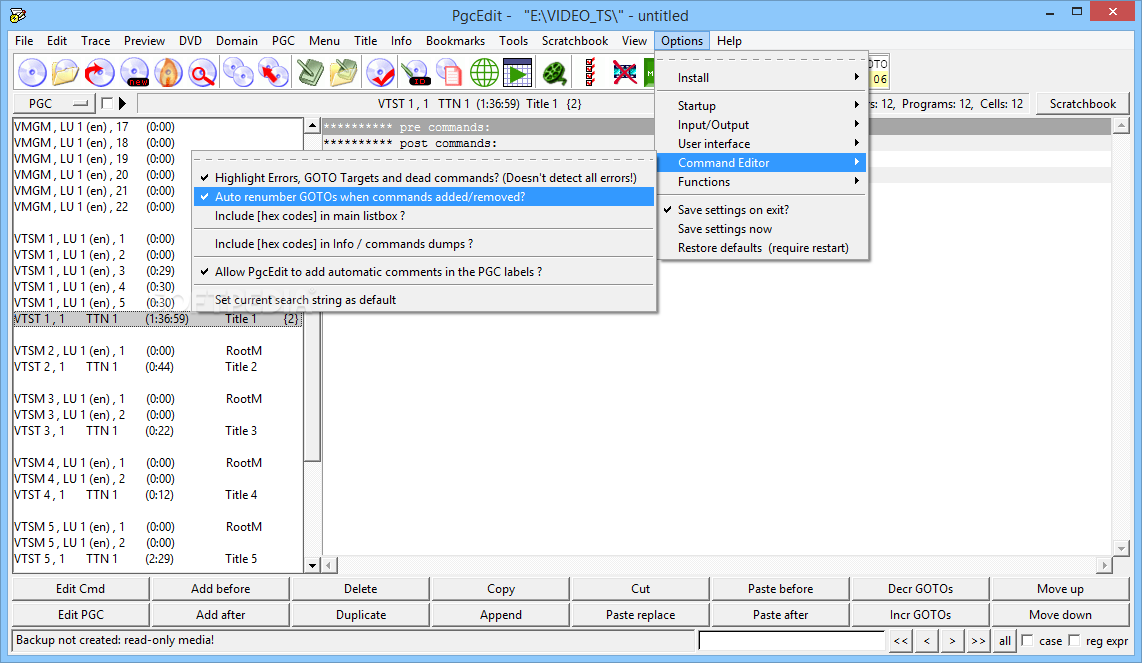Click the Open DVD disc icon
This screenshot has height=663, width=1142.
(x=32, y=72)
